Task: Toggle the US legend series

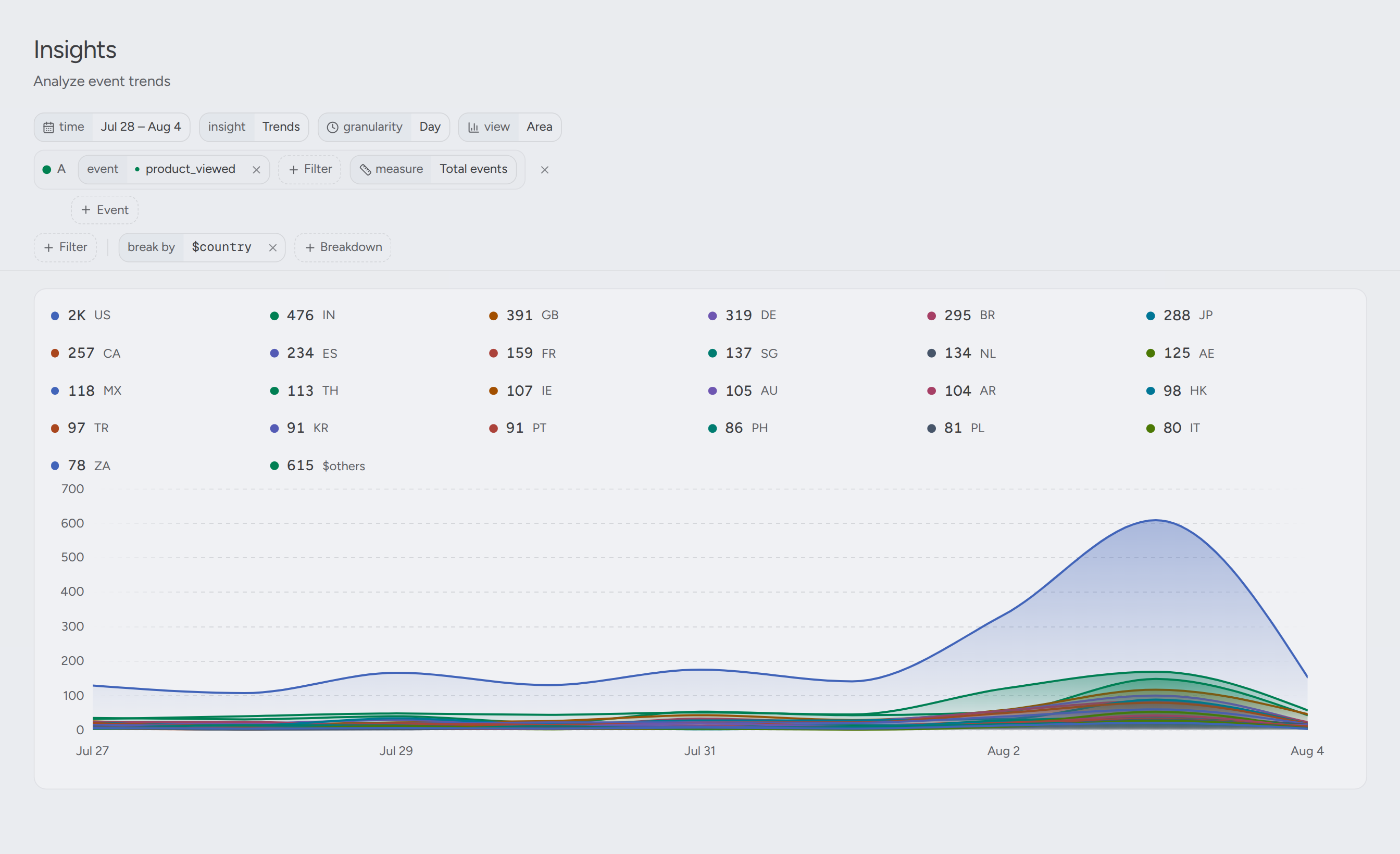Action: pyautogui.click(x=81, y=316)
